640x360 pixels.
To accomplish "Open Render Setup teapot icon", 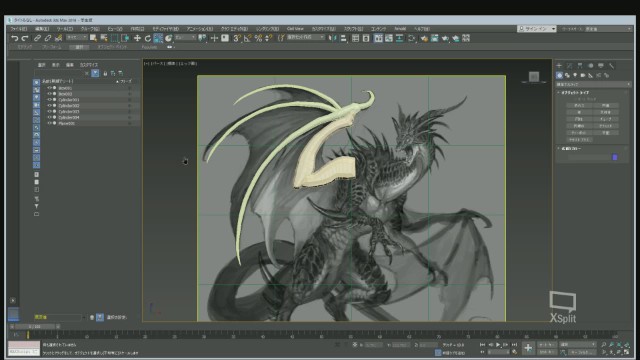I will pyautogui.click(x=424, y=38).
